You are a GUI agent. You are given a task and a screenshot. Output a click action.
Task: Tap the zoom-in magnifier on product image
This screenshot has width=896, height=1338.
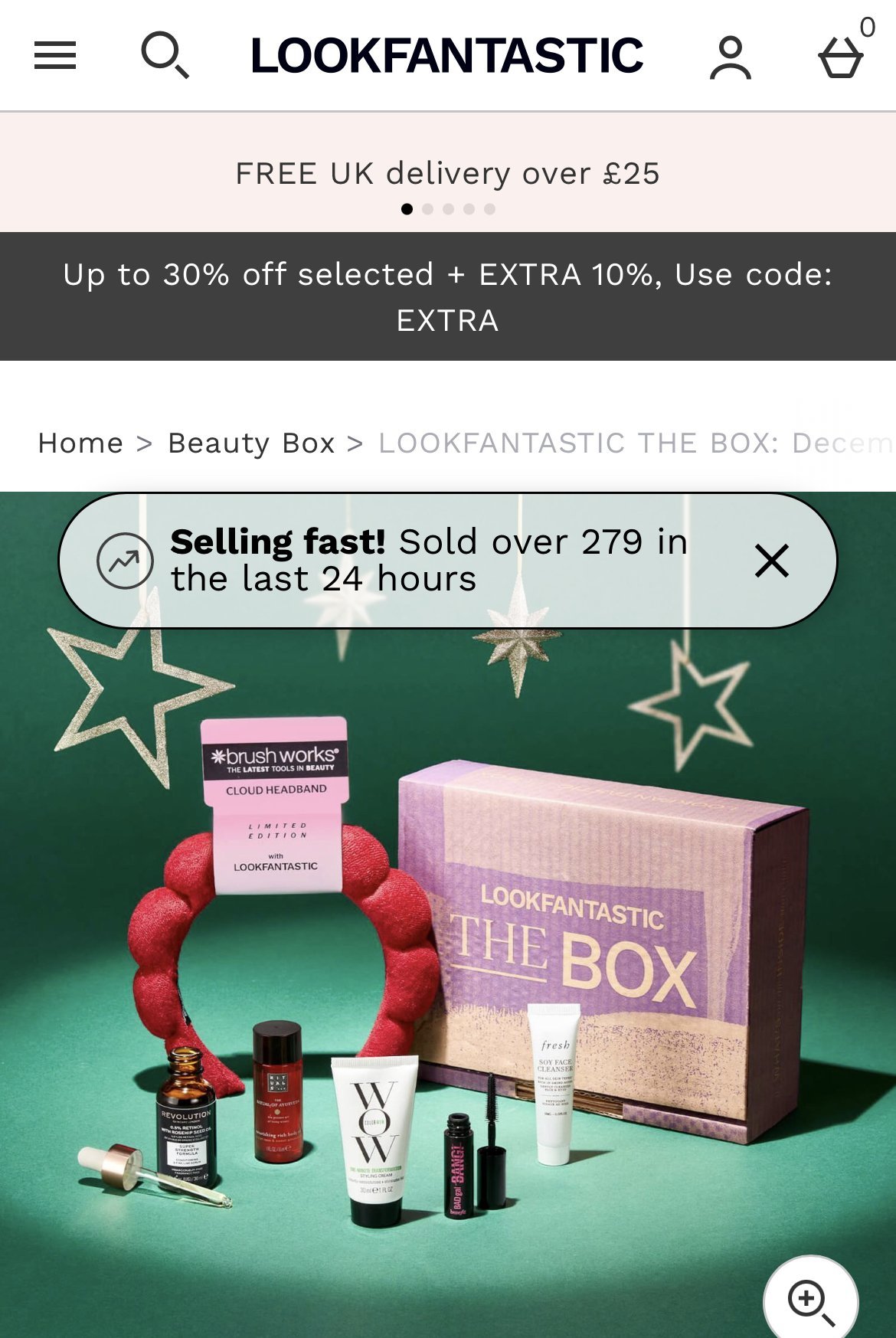pyautogui.click(x=811, y=1301)
